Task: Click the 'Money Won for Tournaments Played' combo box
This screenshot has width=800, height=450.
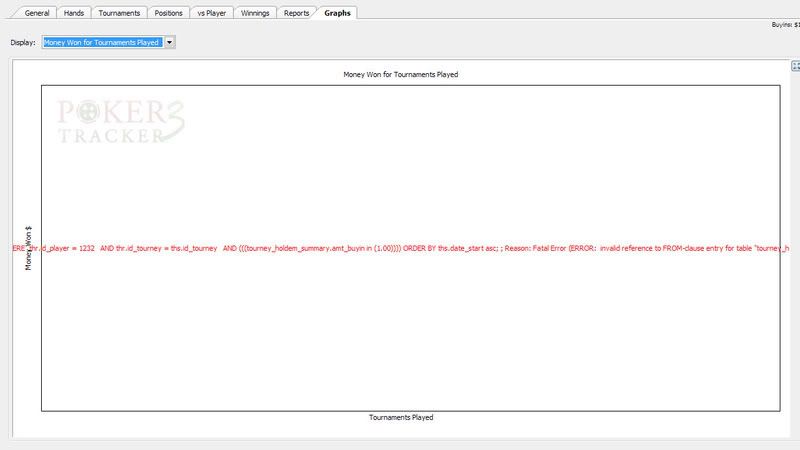Action: tap(102, 43)
